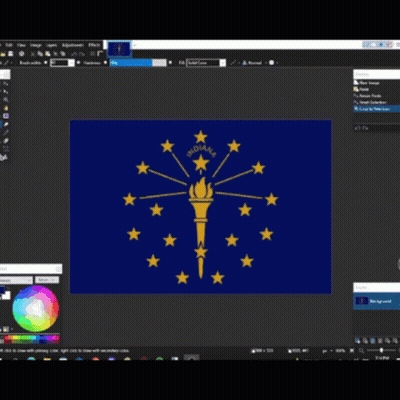Select the Indiana flag image thumbnail tab

click(x=119, y=49)
